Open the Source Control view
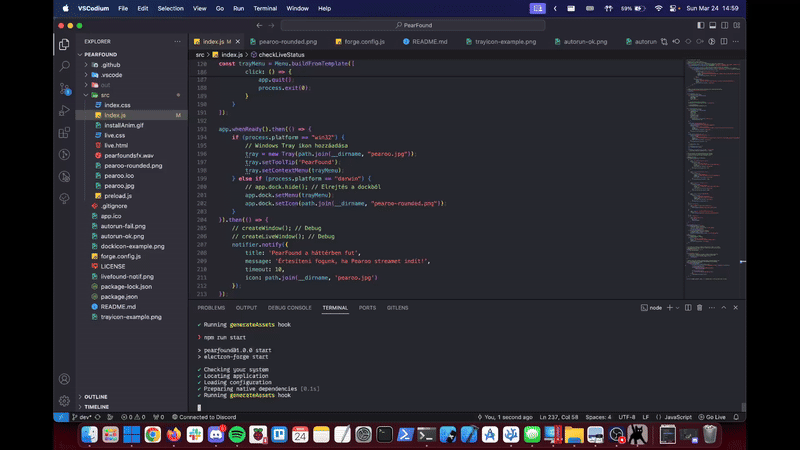The height and width of the screenshot is (450, 800). coord(64,89)
